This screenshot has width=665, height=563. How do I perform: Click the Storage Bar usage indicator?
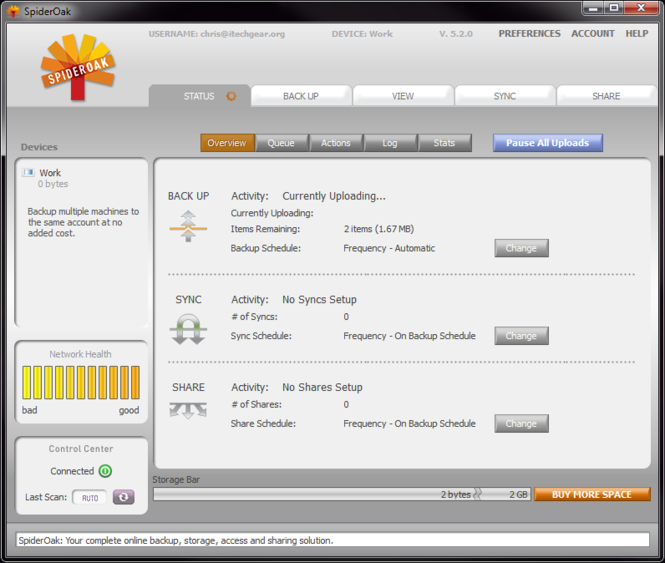(x=342, y=494)
